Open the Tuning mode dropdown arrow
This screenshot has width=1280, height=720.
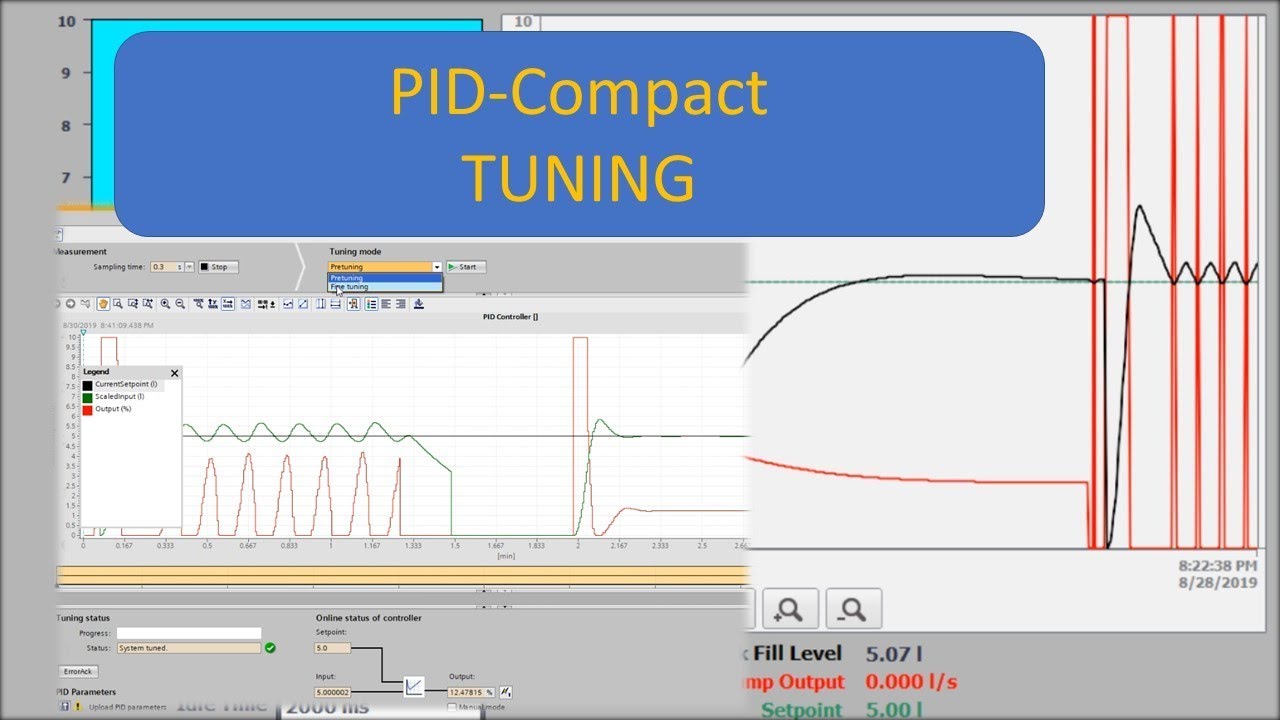[x=437, y=267]
